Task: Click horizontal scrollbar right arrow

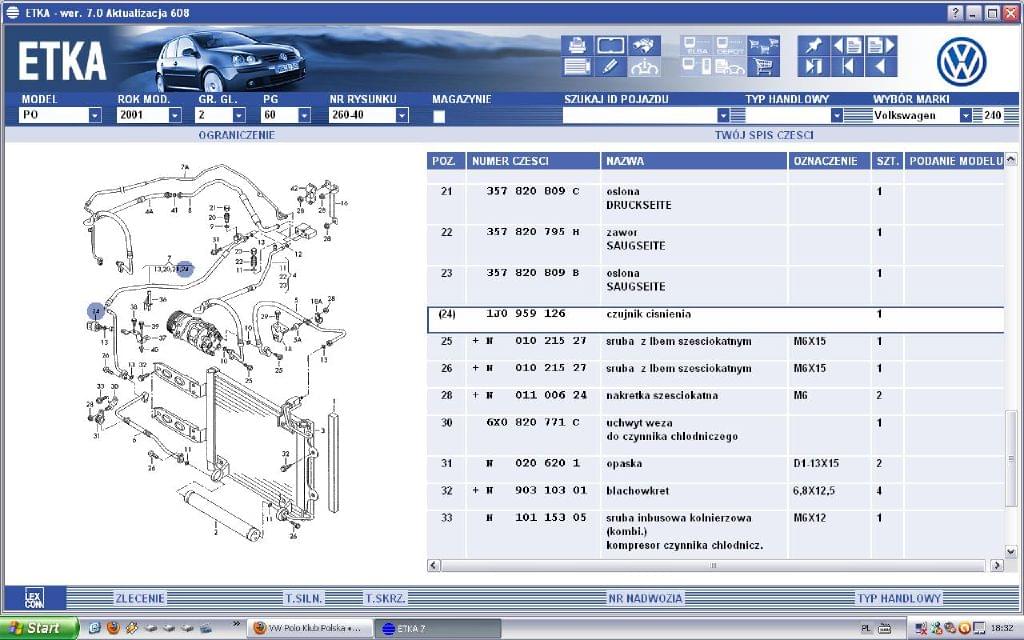Action: click(997, 566)
